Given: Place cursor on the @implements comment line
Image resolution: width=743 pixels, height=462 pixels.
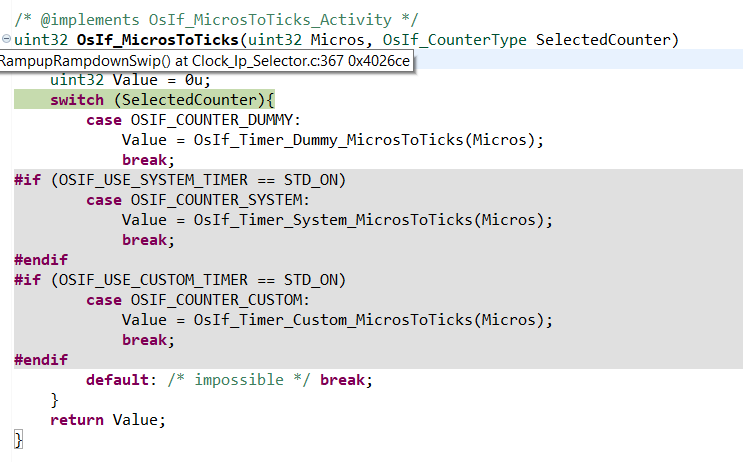Looking at the screenshot, I should [232, 19].
